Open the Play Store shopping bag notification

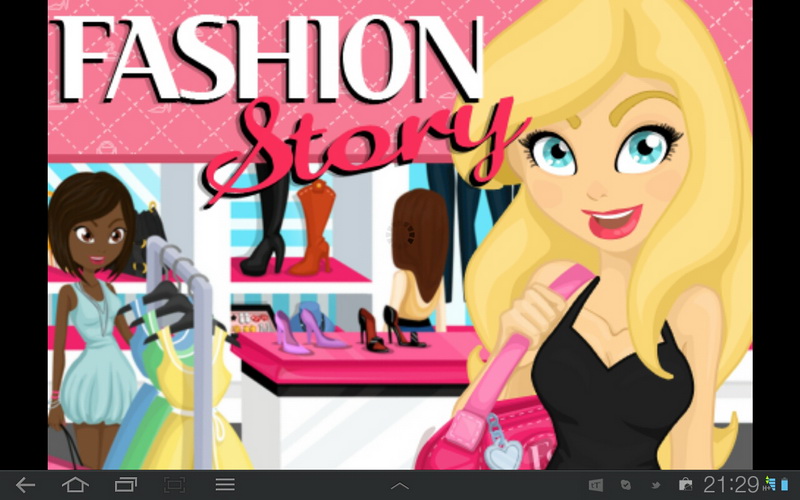[x=686, y=485]
